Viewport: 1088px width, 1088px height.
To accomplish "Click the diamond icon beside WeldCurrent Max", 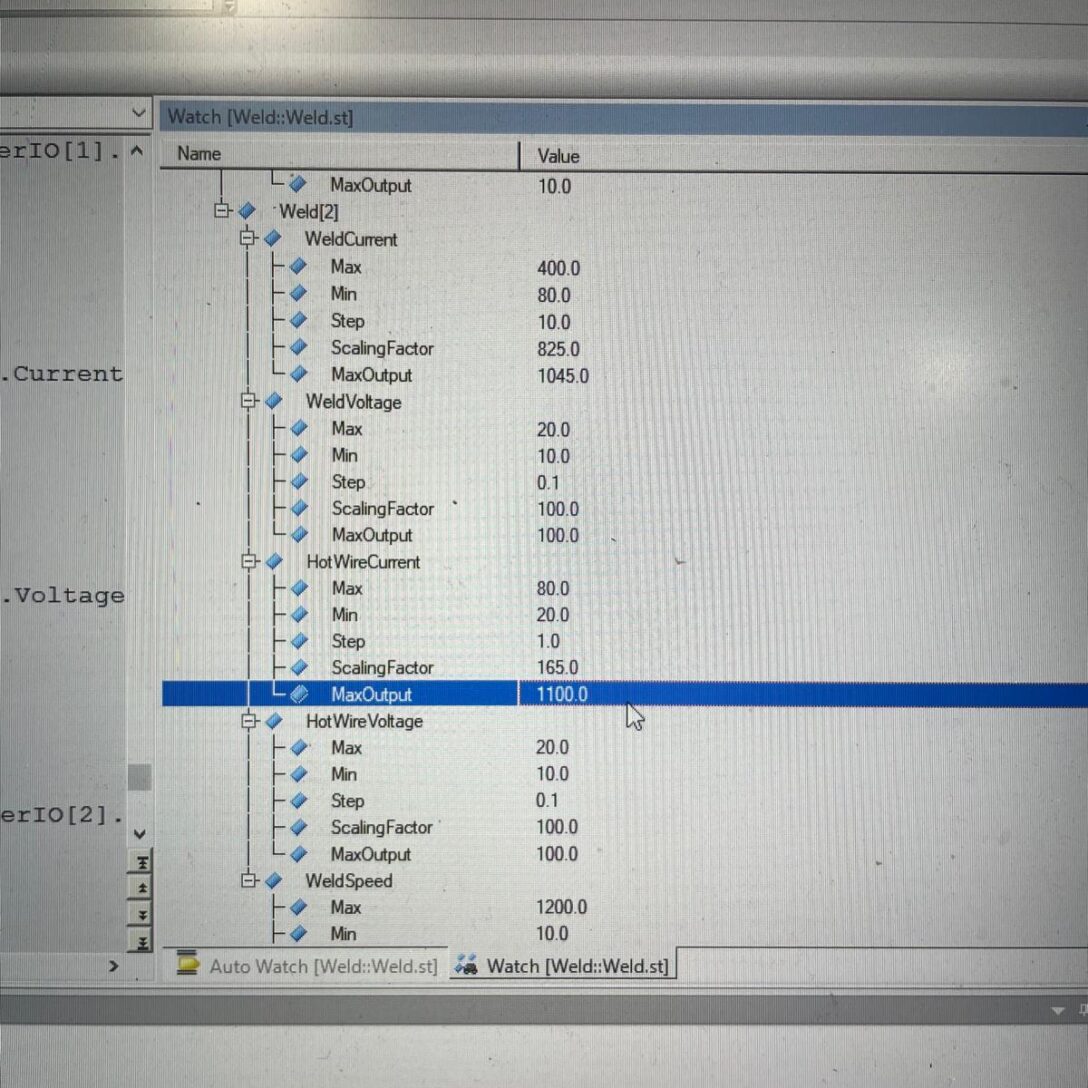I will [298, 266].
